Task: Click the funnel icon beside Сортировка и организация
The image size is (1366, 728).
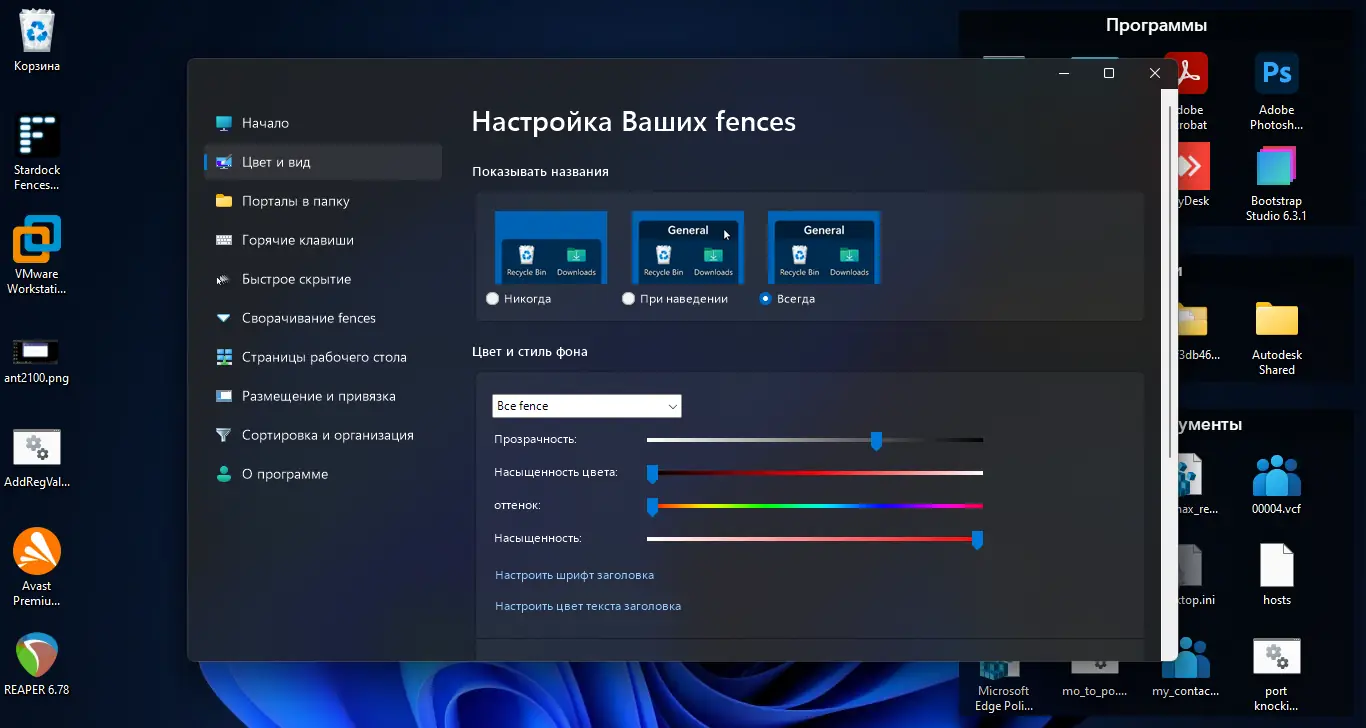Action: (224, 435)
